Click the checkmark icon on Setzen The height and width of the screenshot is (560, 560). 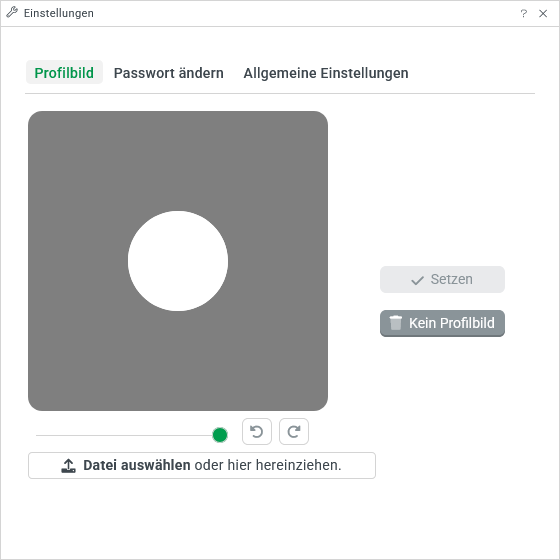pyautogui.click(x=417, y=280)
